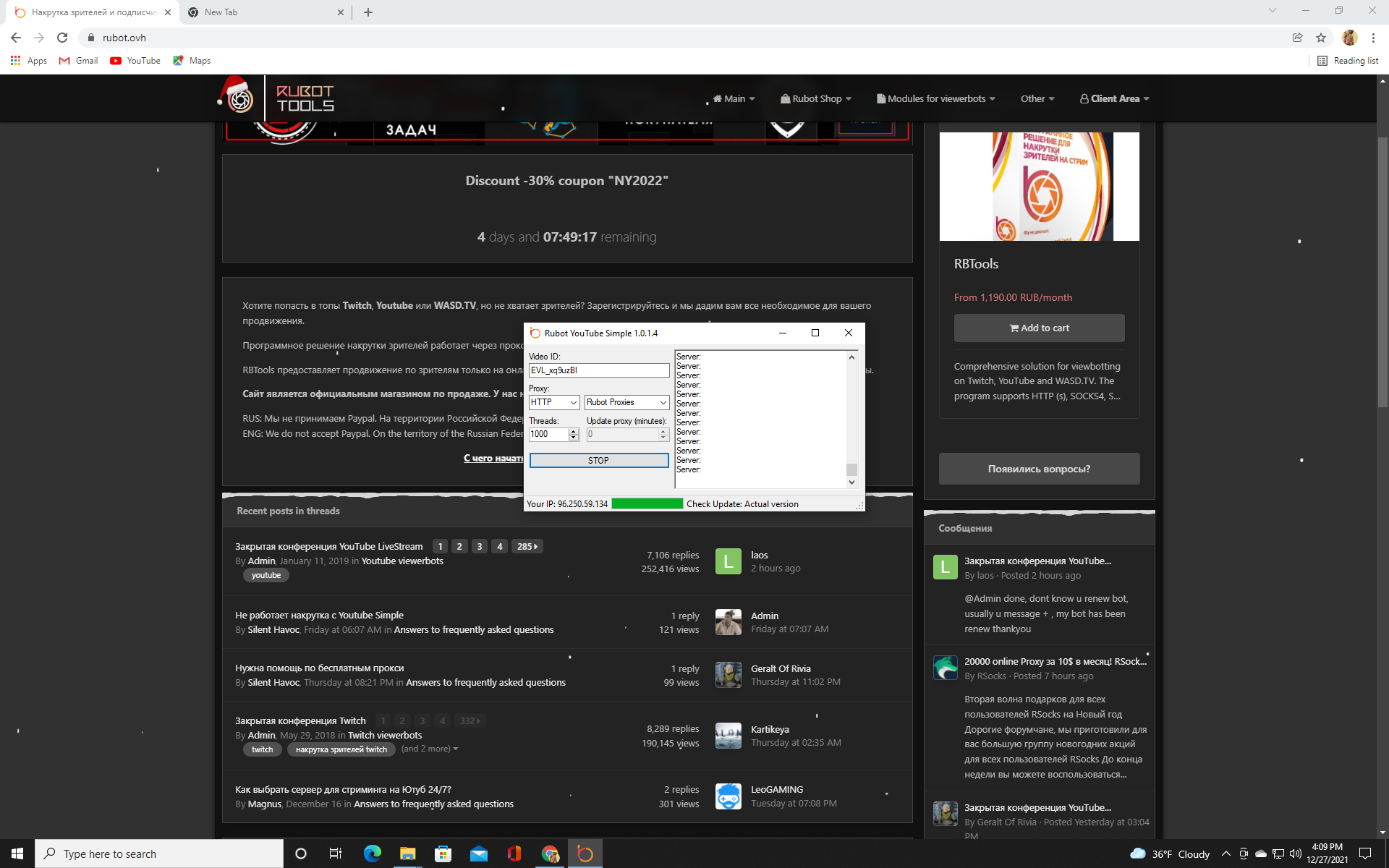Expand the Client Area menu
This screenshot has width=1389, height=868.
[x=1114, y=98]
